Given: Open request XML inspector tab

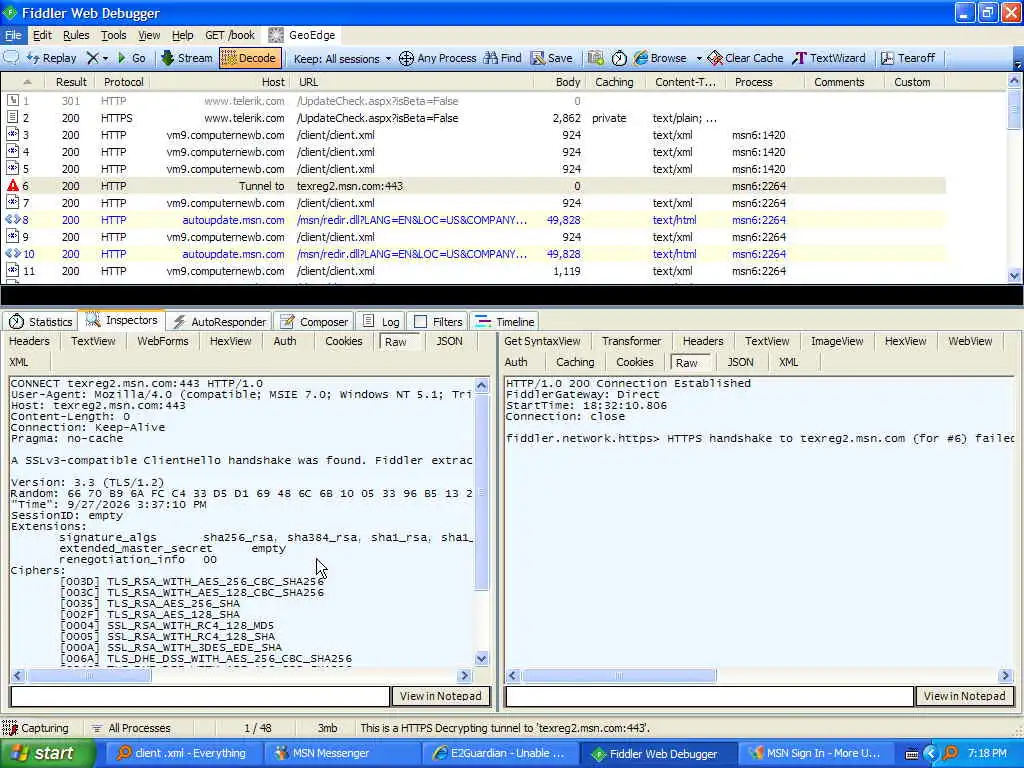Looking at the screenshot, I should pos(19,362).
